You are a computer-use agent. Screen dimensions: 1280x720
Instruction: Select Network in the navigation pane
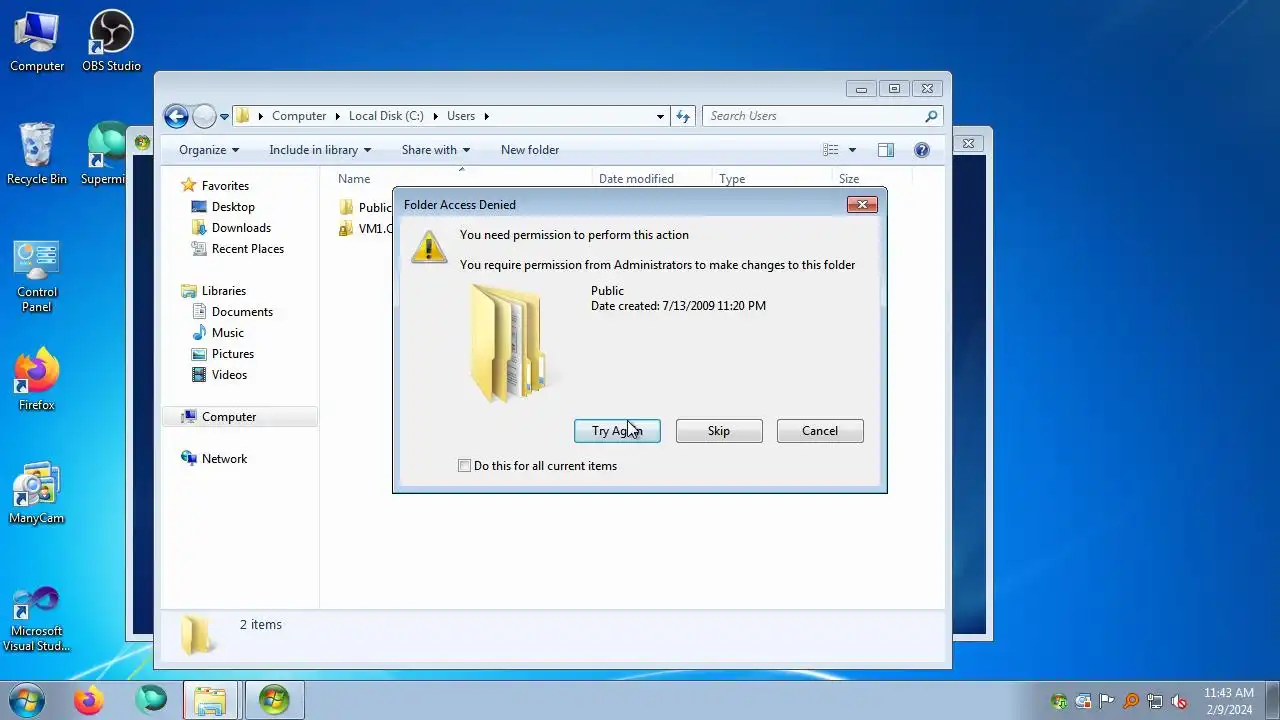(x=224, y=459)
